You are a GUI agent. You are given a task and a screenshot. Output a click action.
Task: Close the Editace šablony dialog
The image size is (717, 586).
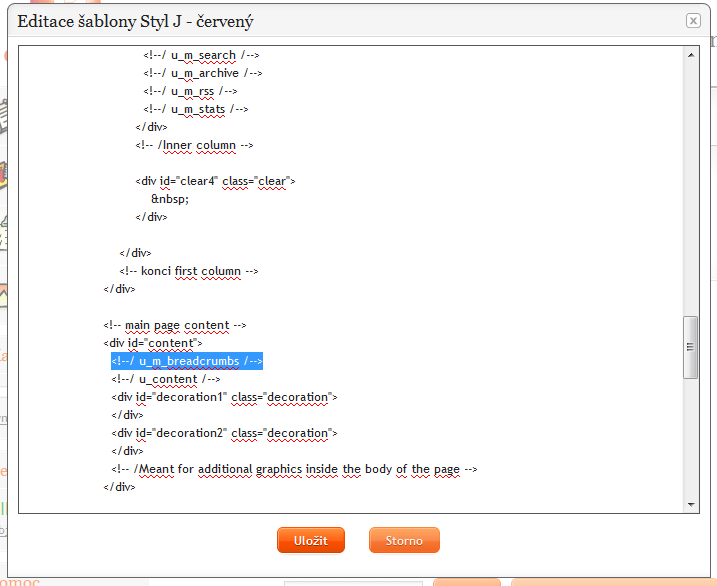click(693, 20)
